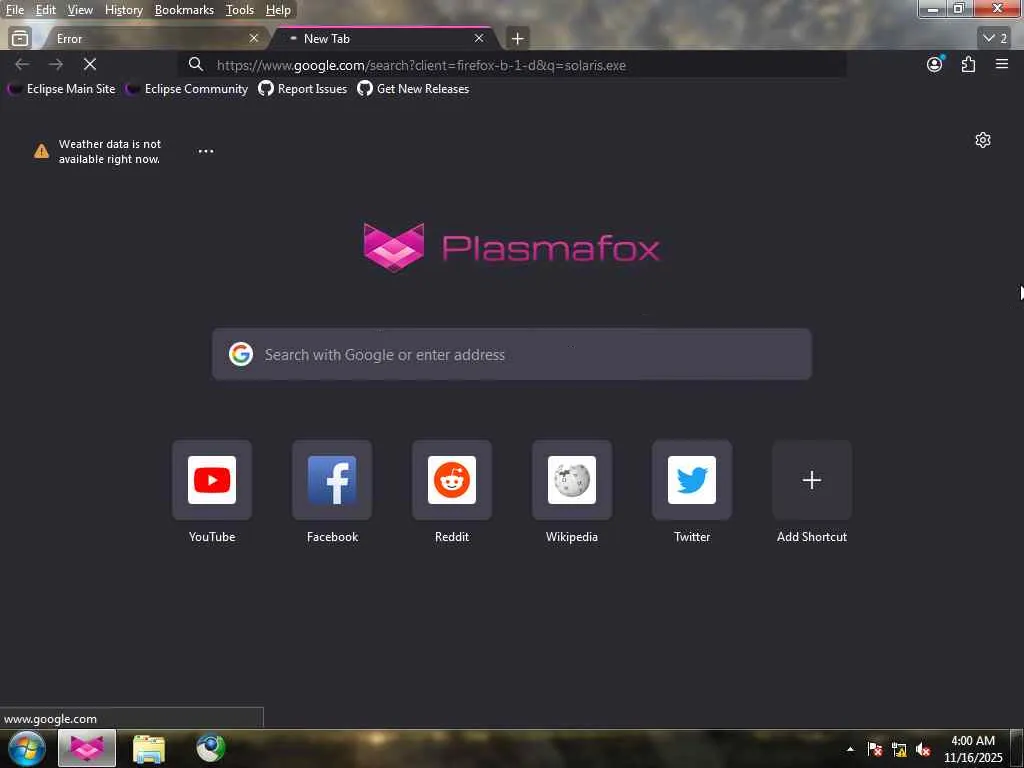Launch the globe browser taskbar icon
This screenshot has height=768, width=1024.
(210, 748)
